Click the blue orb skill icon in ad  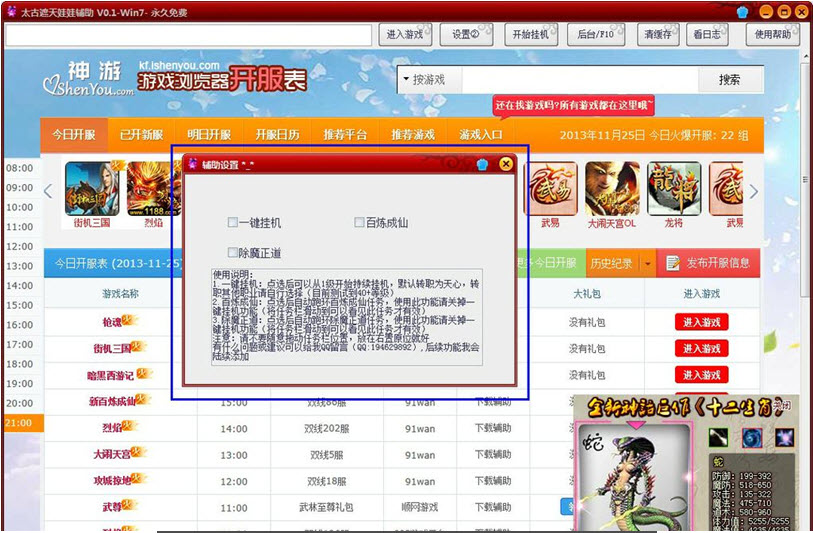coord(751,438)
